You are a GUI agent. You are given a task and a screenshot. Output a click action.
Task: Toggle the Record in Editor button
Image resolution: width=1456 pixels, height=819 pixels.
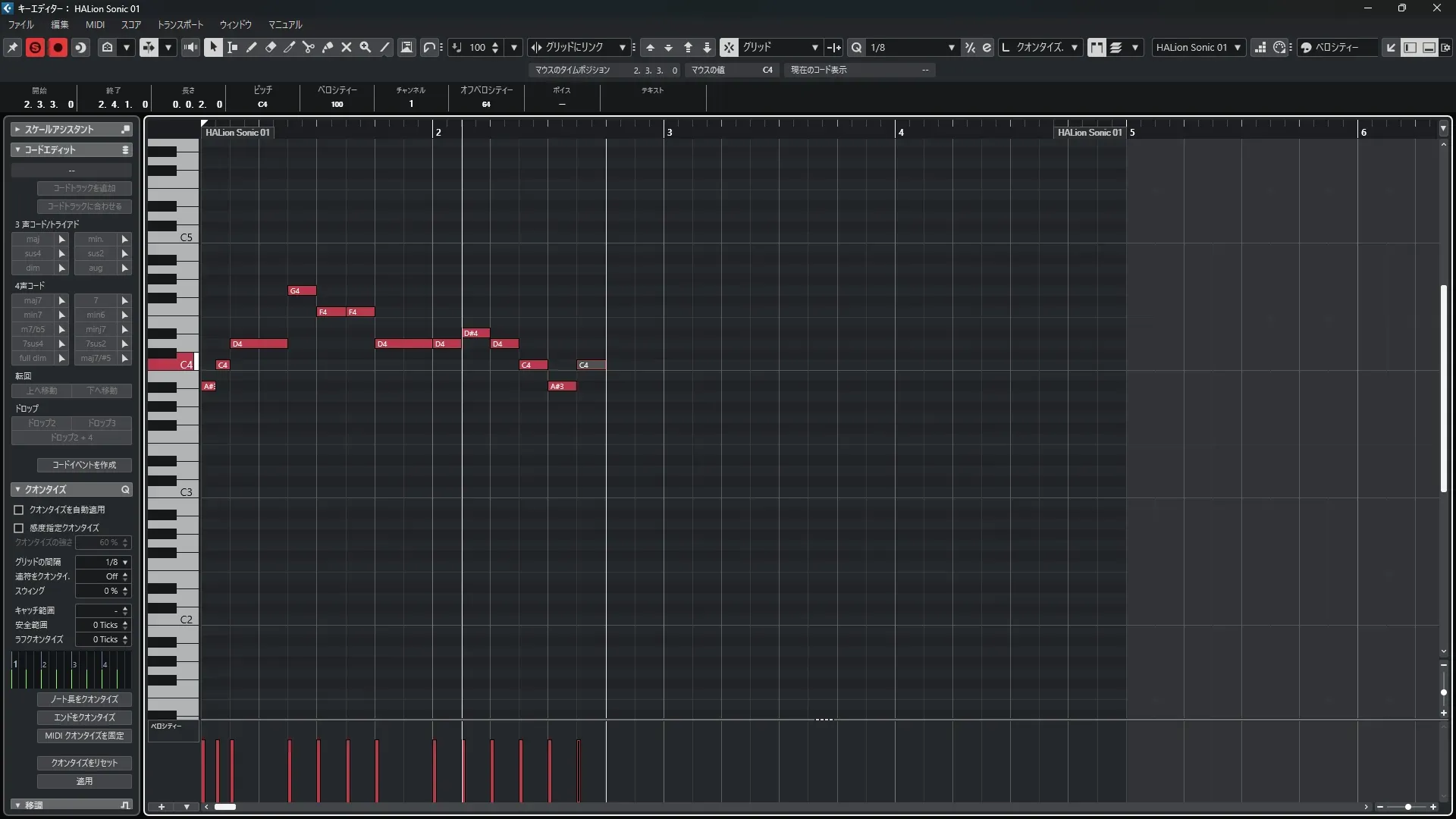click(x=58, y=47)
